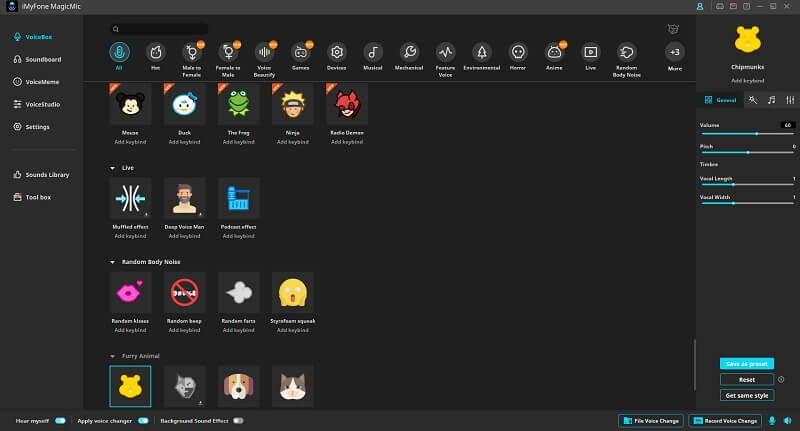Expand the +3 More categories
This screenshot has height=431, width=800.
tap(674, 52)
